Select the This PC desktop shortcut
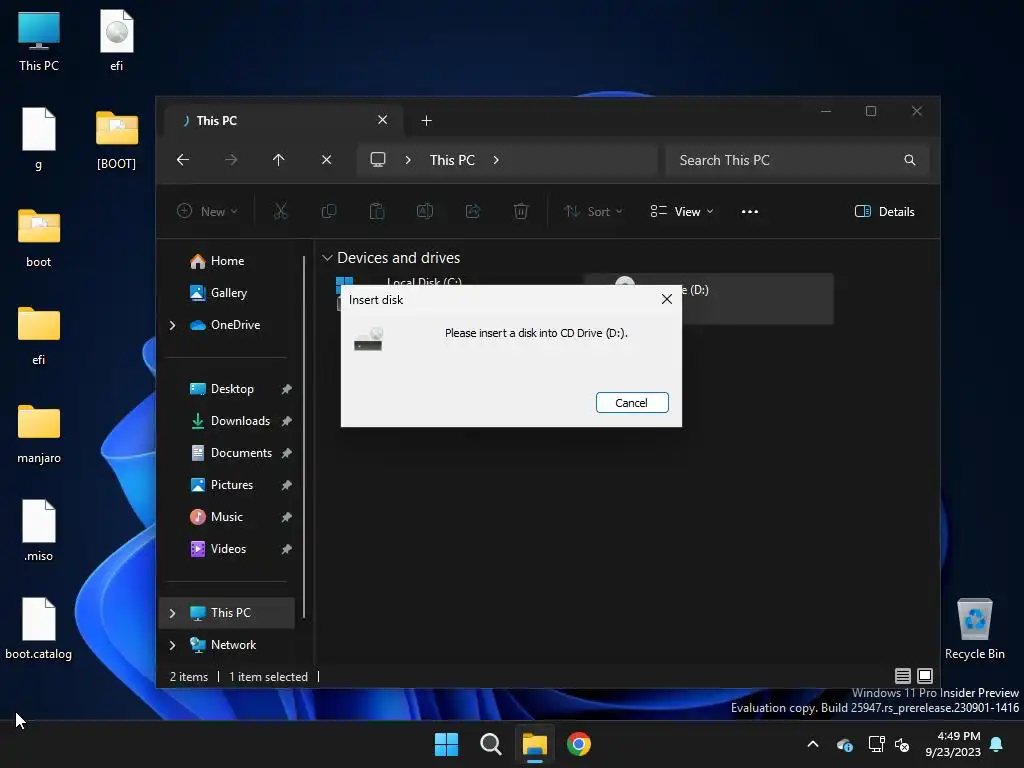Viewport: 1024px width, 768px height. [39, 41]
